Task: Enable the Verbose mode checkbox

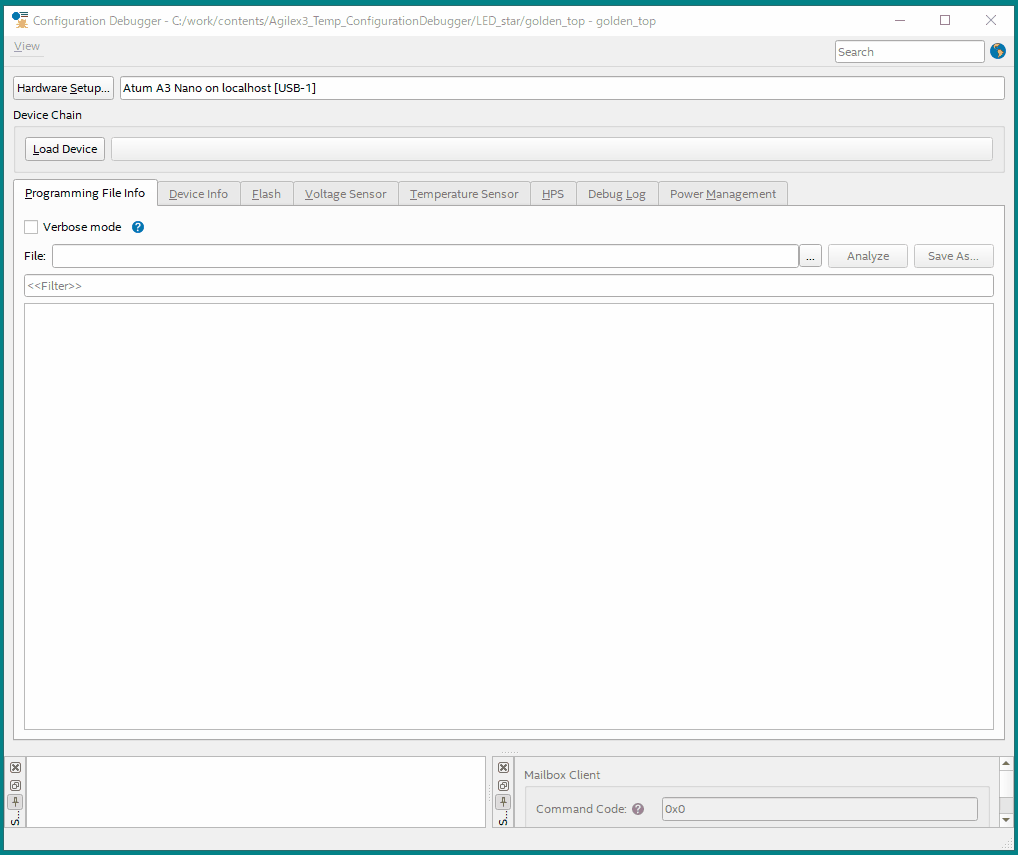Action: point(31,227)
